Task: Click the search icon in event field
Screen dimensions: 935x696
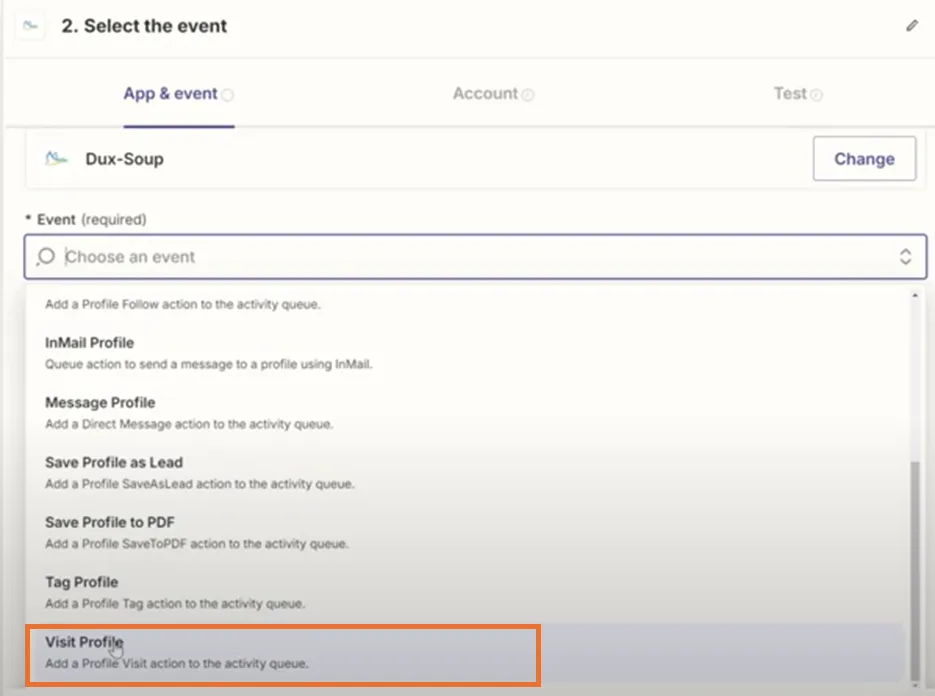Action: click(x=46, y=256)
